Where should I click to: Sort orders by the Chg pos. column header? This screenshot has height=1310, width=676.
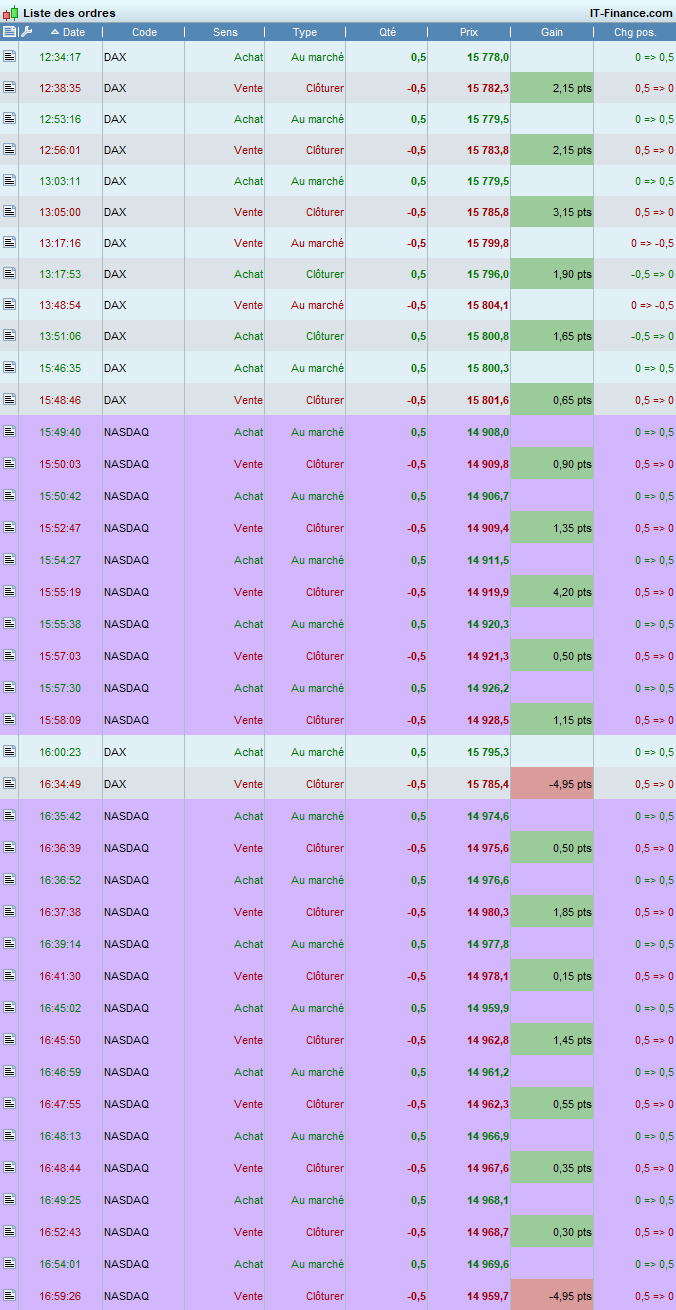[635, 32]
